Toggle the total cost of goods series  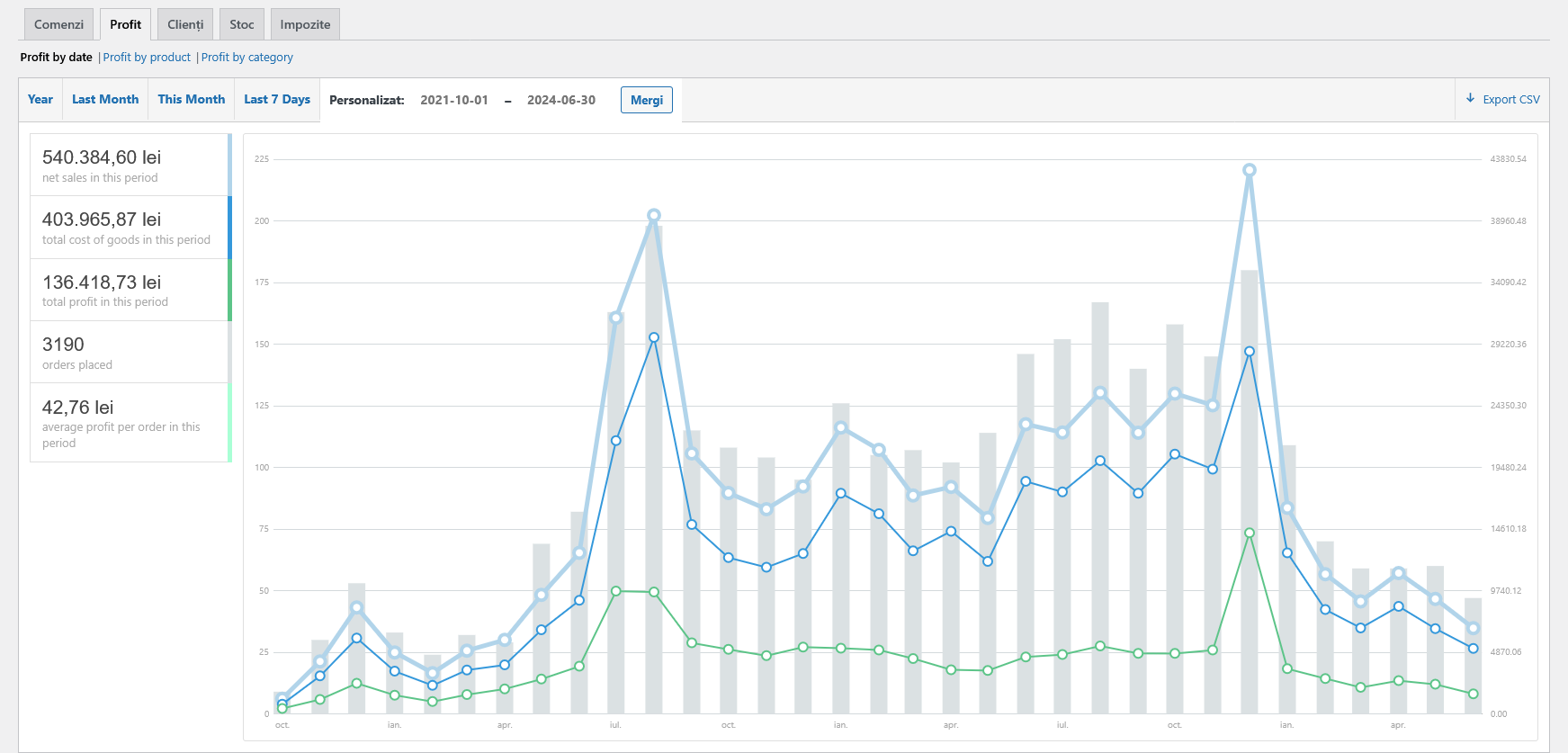click(x=130, y=228)
